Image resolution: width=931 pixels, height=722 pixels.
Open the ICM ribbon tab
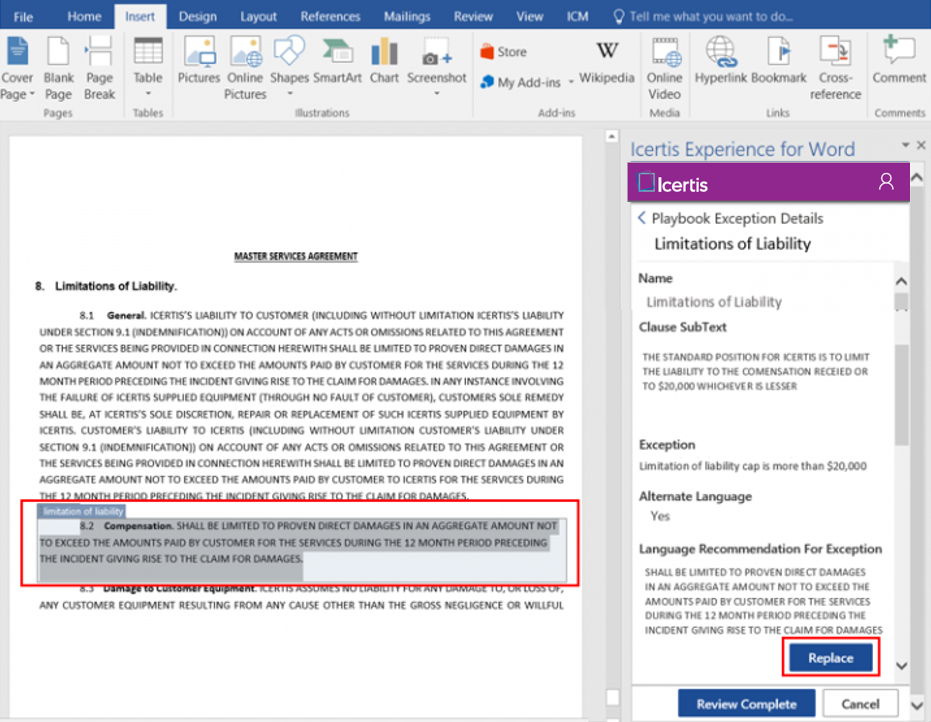click(577, 16)
